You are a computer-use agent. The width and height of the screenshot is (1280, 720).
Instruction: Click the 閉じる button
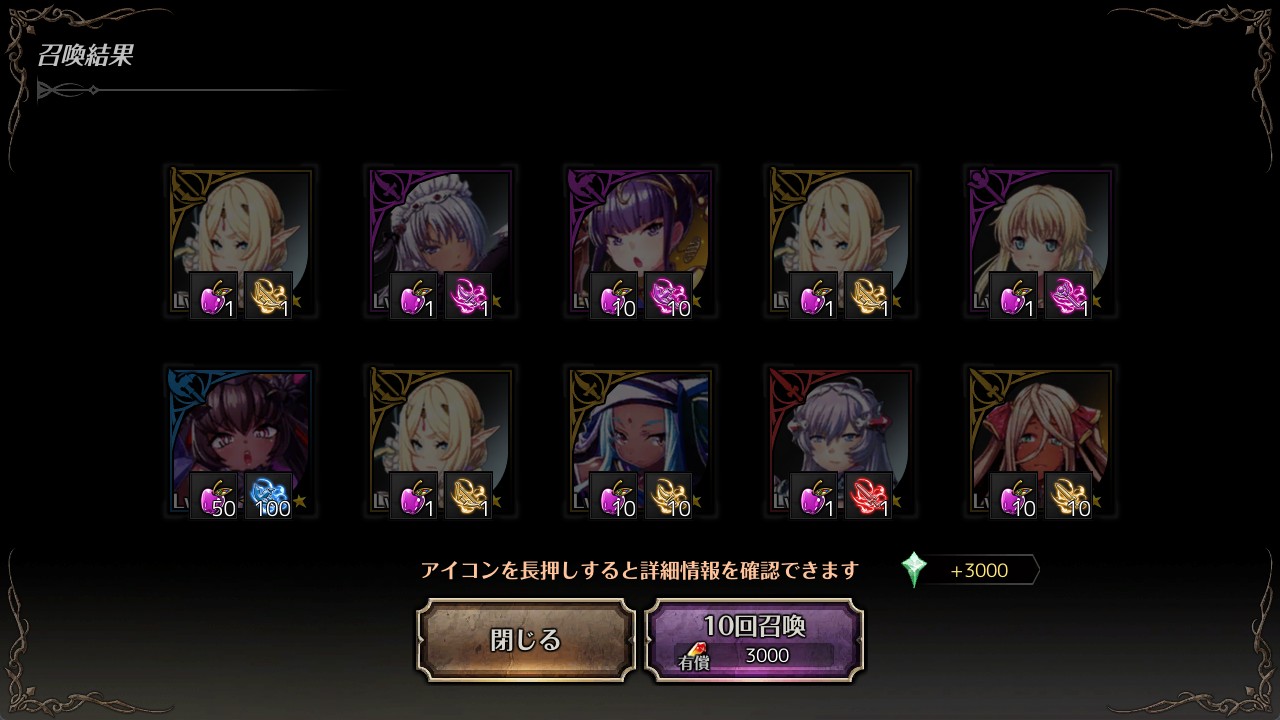(x=526, y=640)
